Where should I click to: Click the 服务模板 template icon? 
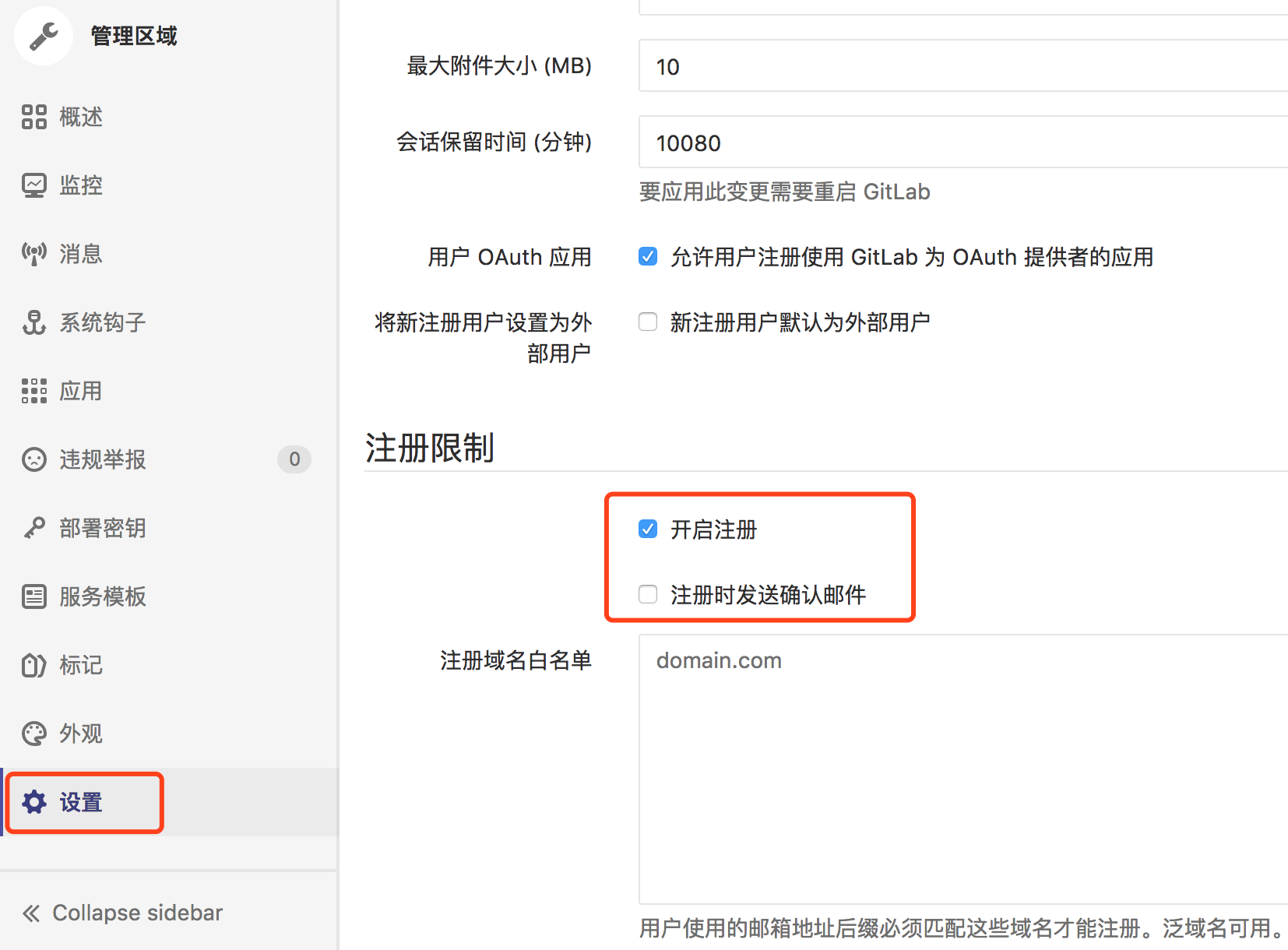[34, 596]
